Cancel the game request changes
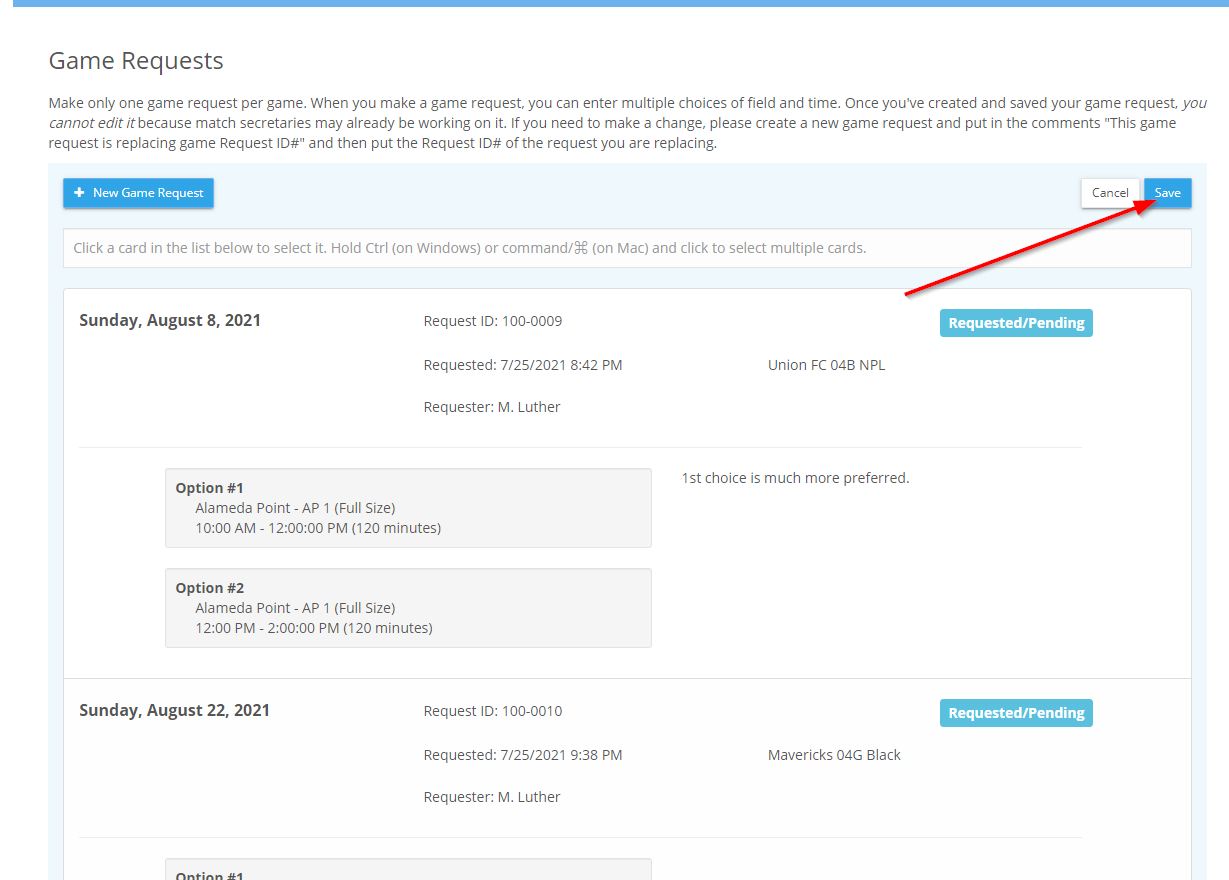This screenshot has width=1229, height=880. tap(1110, 193)
